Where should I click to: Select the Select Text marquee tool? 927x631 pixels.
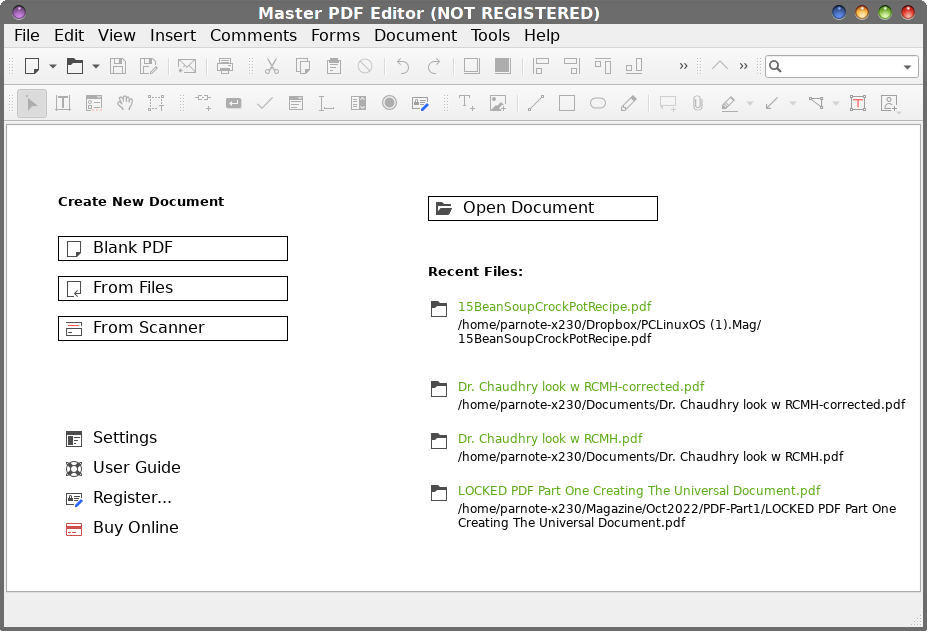156,103
